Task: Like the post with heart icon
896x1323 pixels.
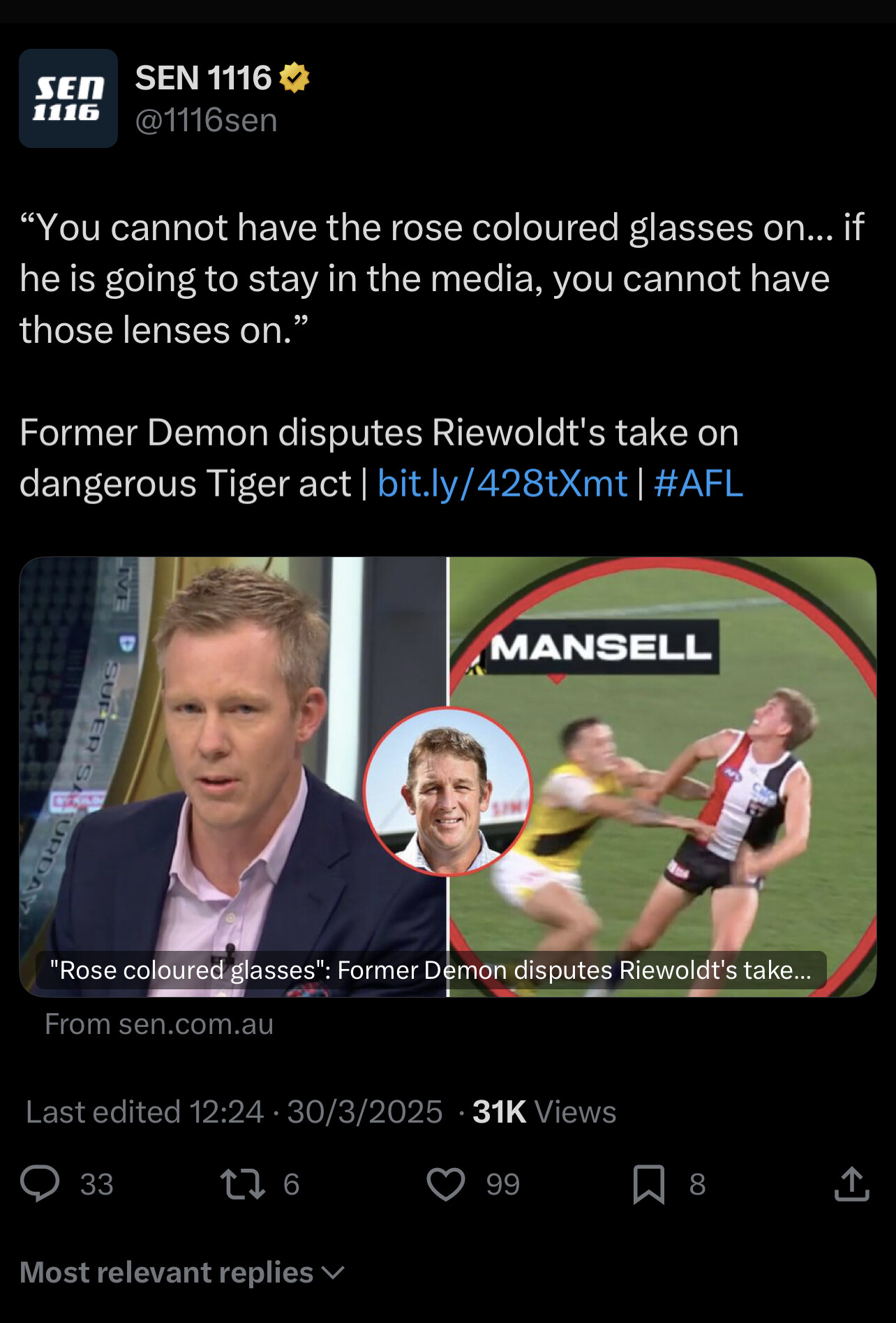Action: click(445, 1184)
